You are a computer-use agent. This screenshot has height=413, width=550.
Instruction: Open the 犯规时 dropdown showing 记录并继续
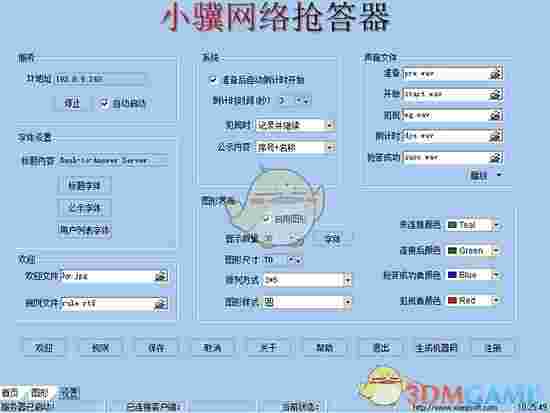point(330,125)
